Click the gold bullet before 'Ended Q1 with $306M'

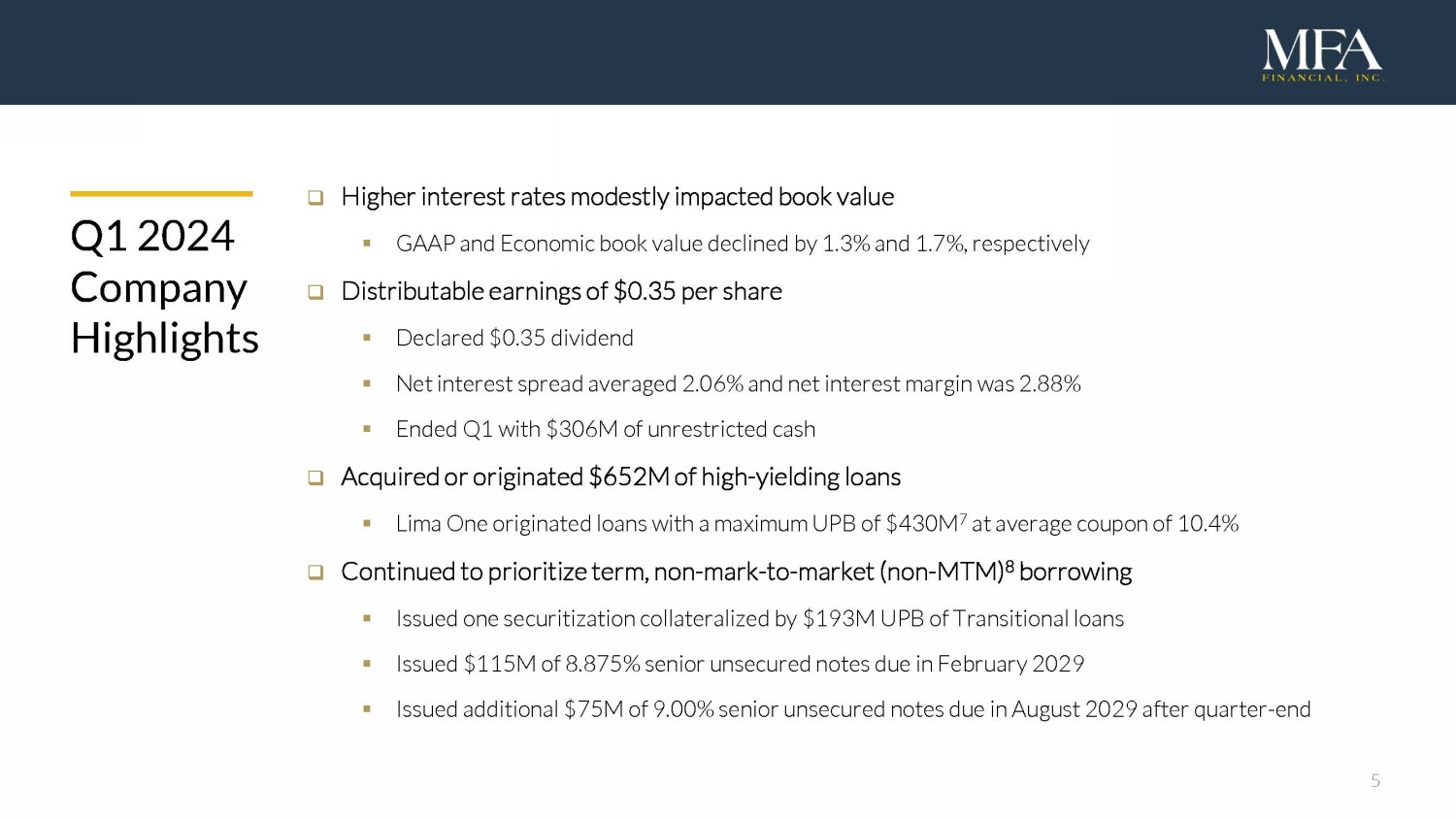(x=367, y=429)
